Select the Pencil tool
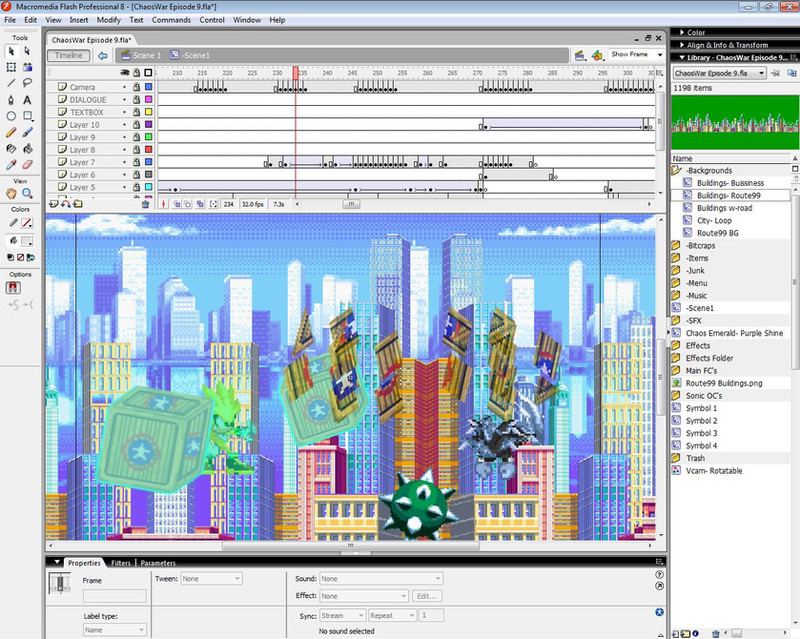800x639 pixels. tap(11, 132)
